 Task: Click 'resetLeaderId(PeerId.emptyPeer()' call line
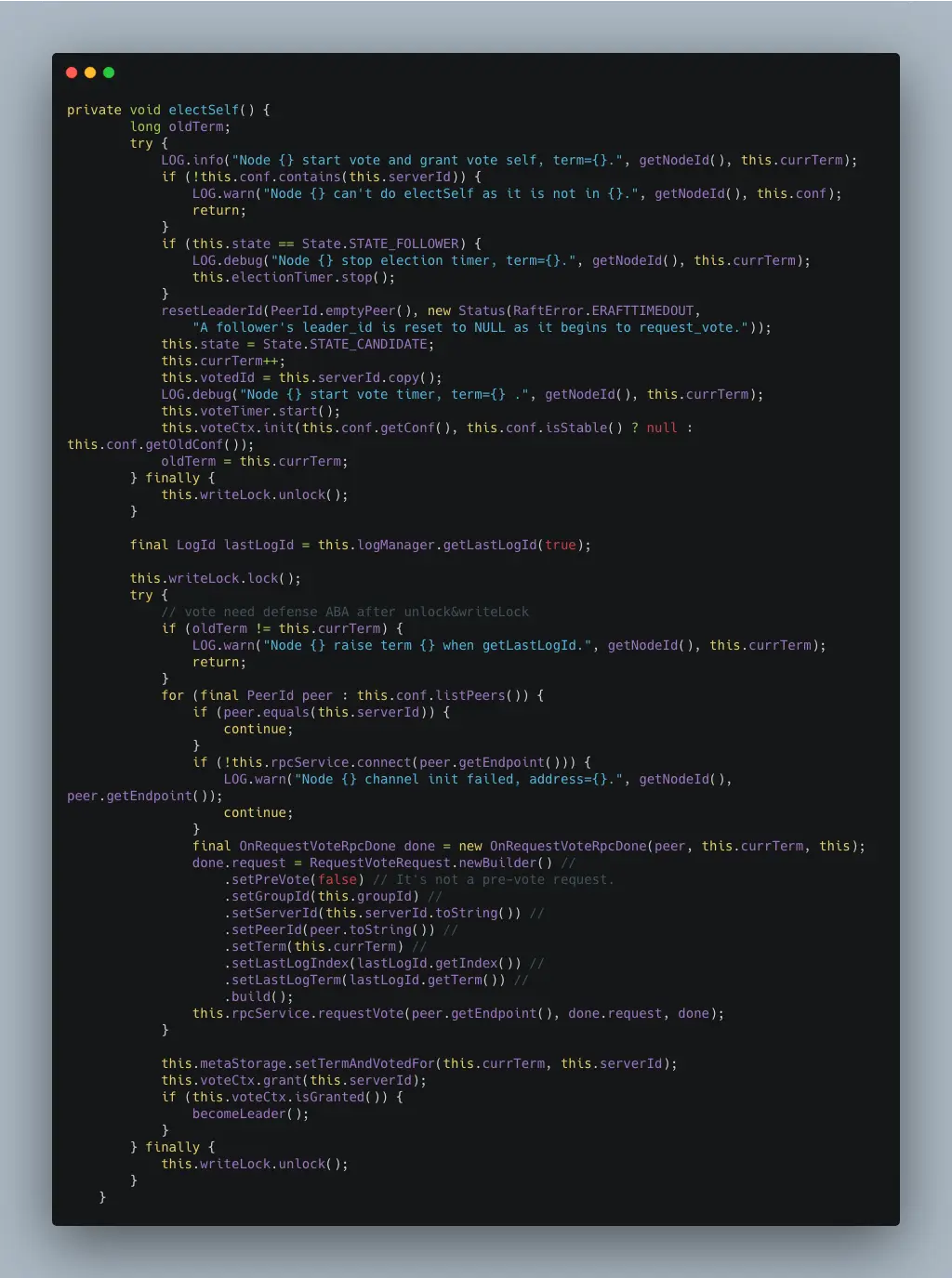click(431, 310)
